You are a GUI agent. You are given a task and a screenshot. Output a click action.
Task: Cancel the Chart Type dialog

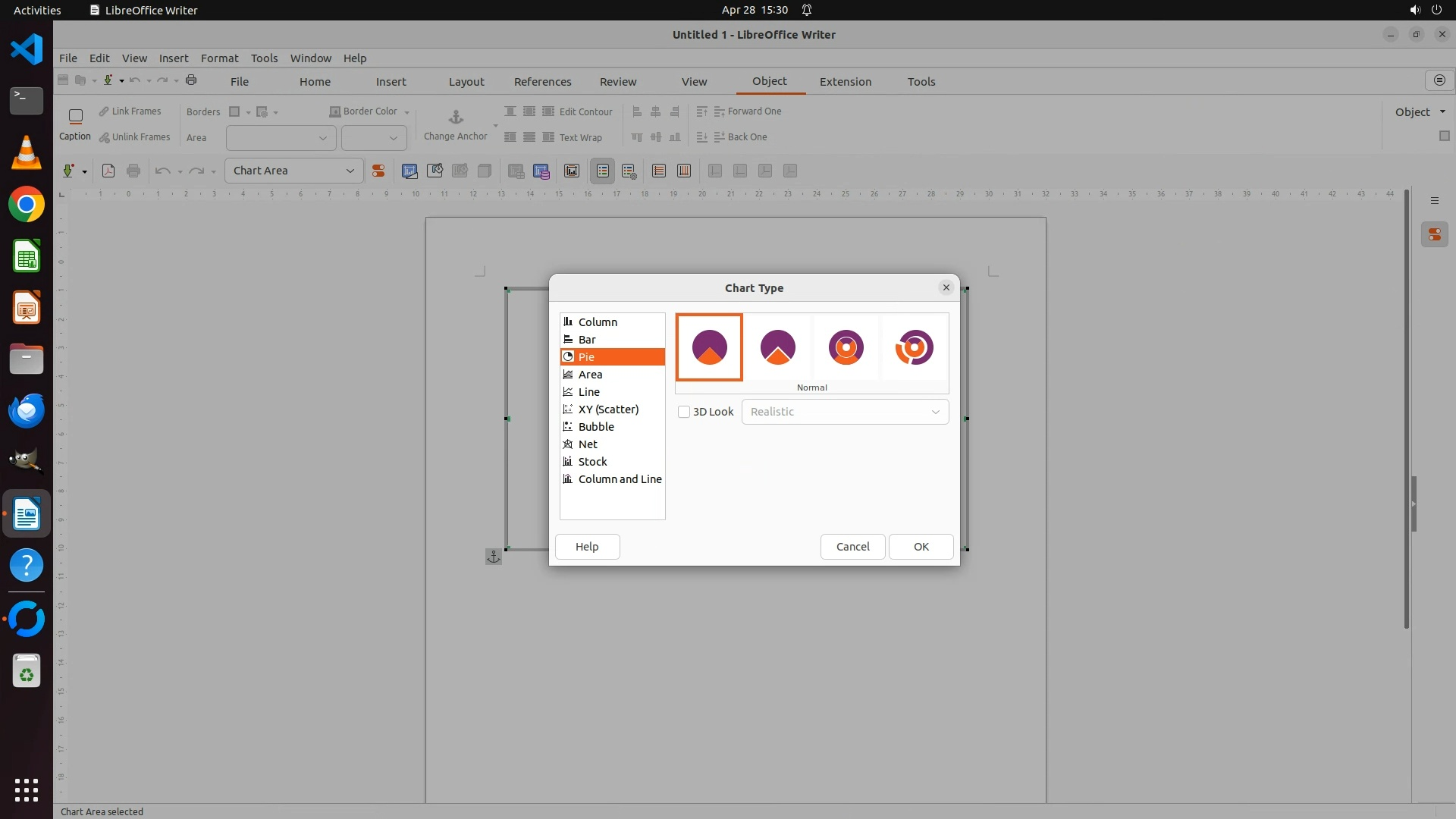852,547
